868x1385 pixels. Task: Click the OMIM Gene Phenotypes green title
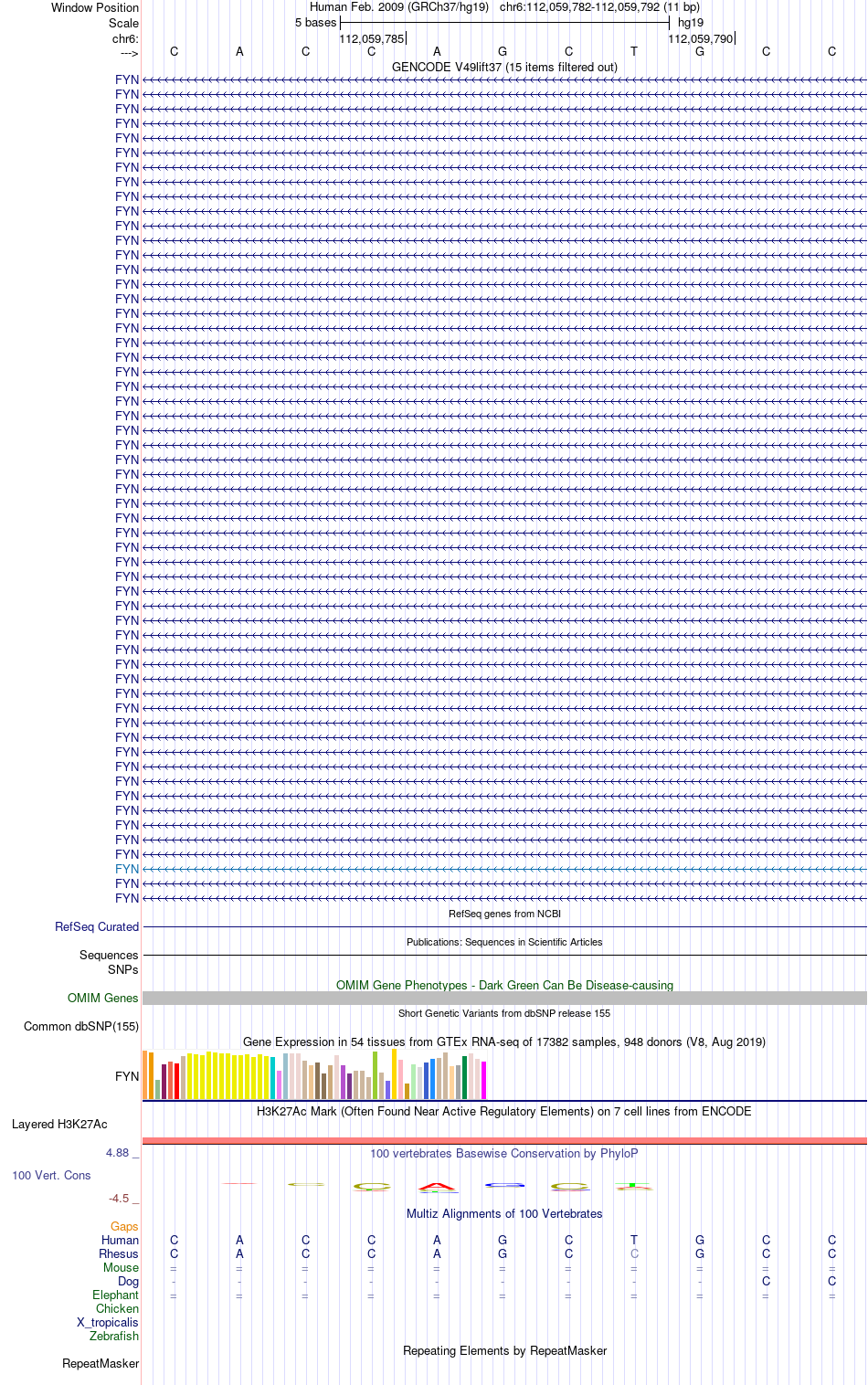click(504, 985)
